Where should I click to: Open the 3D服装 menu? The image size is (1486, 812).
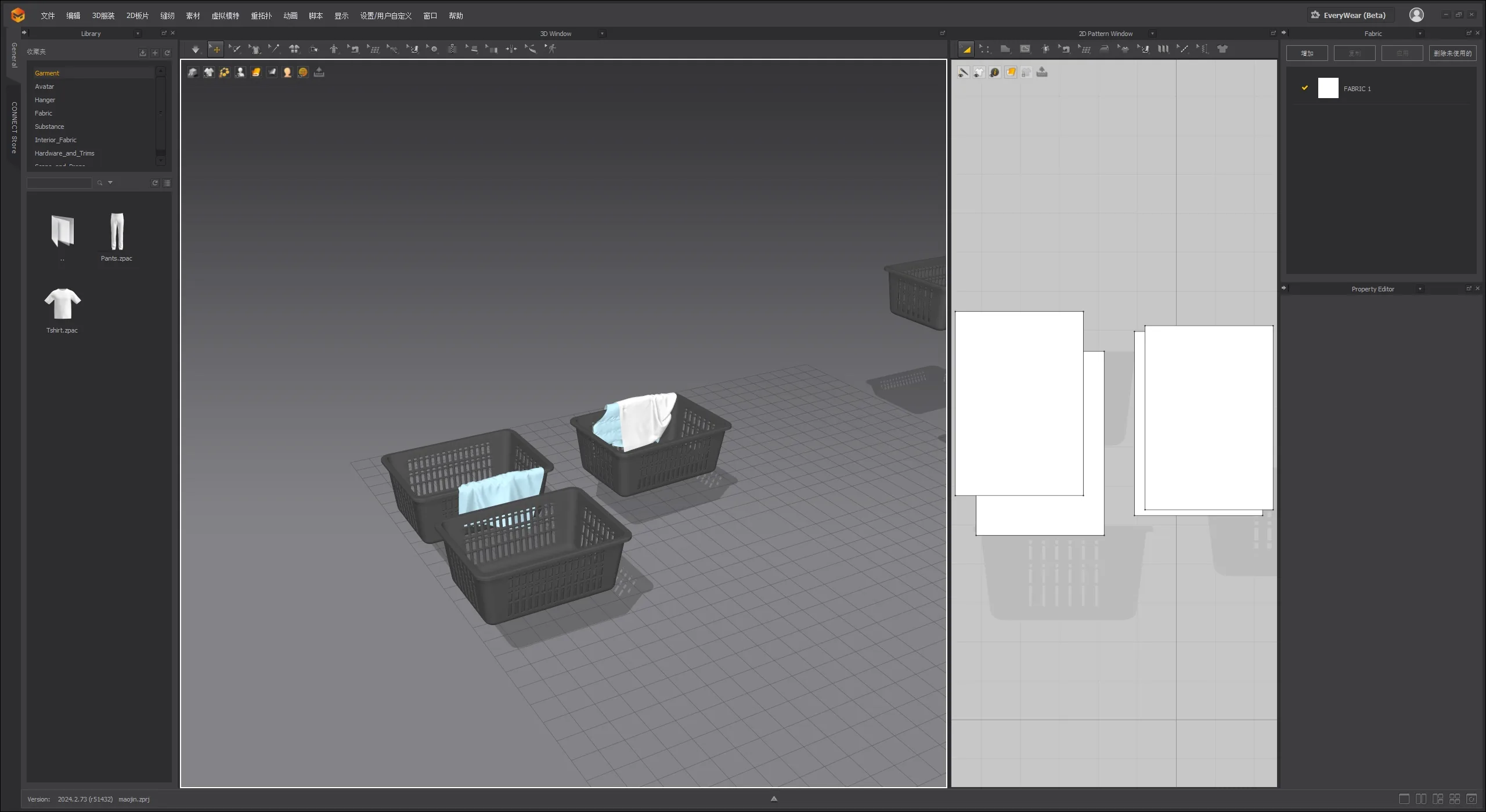pos(103,16)
